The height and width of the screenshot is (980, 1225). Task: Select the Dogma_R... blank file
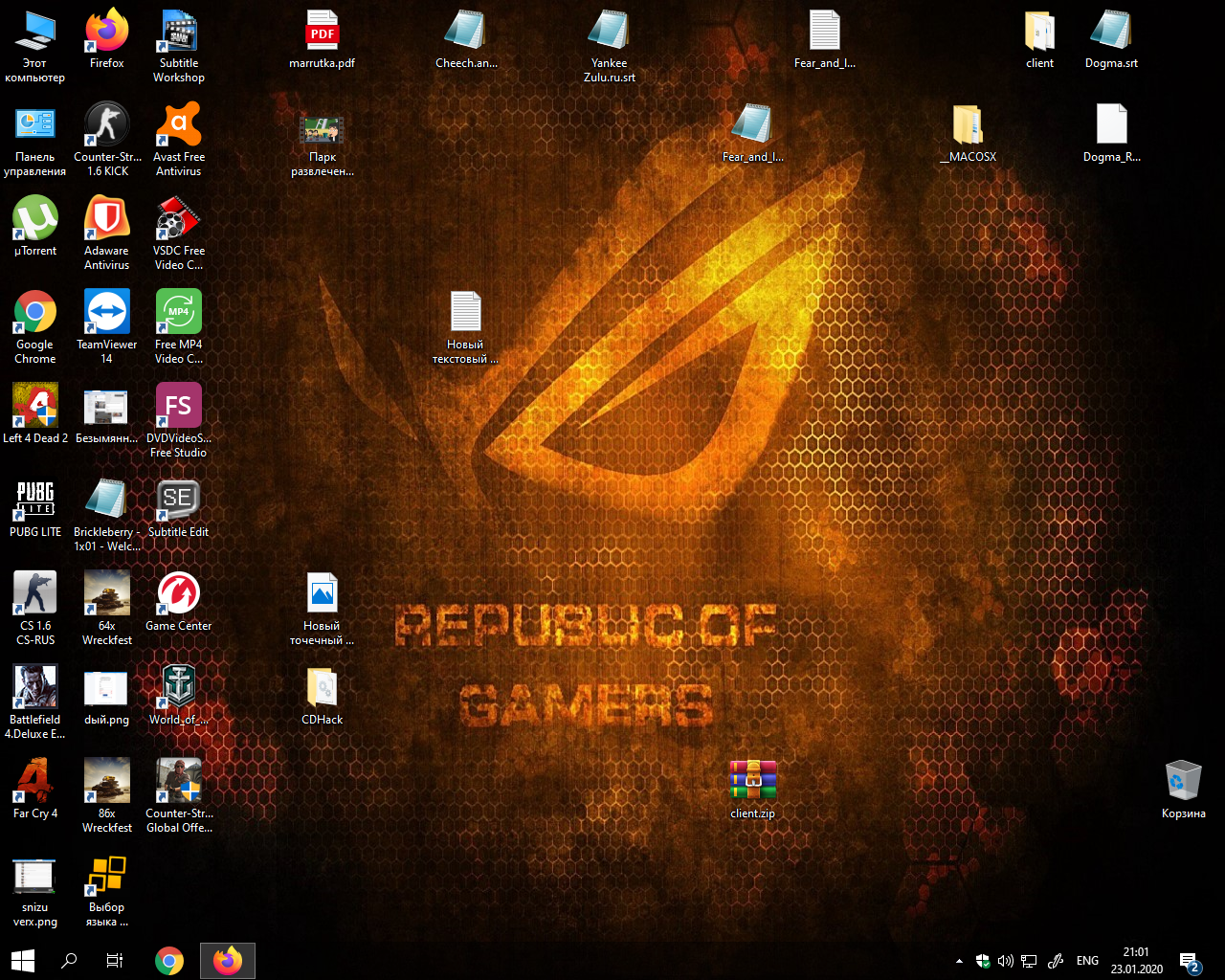click(x=1112, y=134)
